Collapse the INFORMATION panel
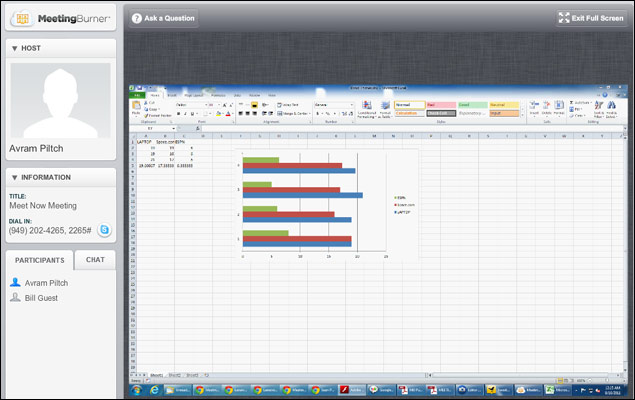Screen dimensions: 635x400 [15, 177]
